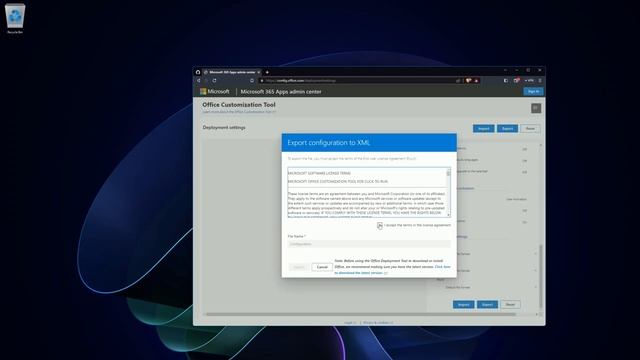The width and height of the screenshot is (640, 360).
Task: Click the bottom Reset button
Action: (x=510, y=304)
